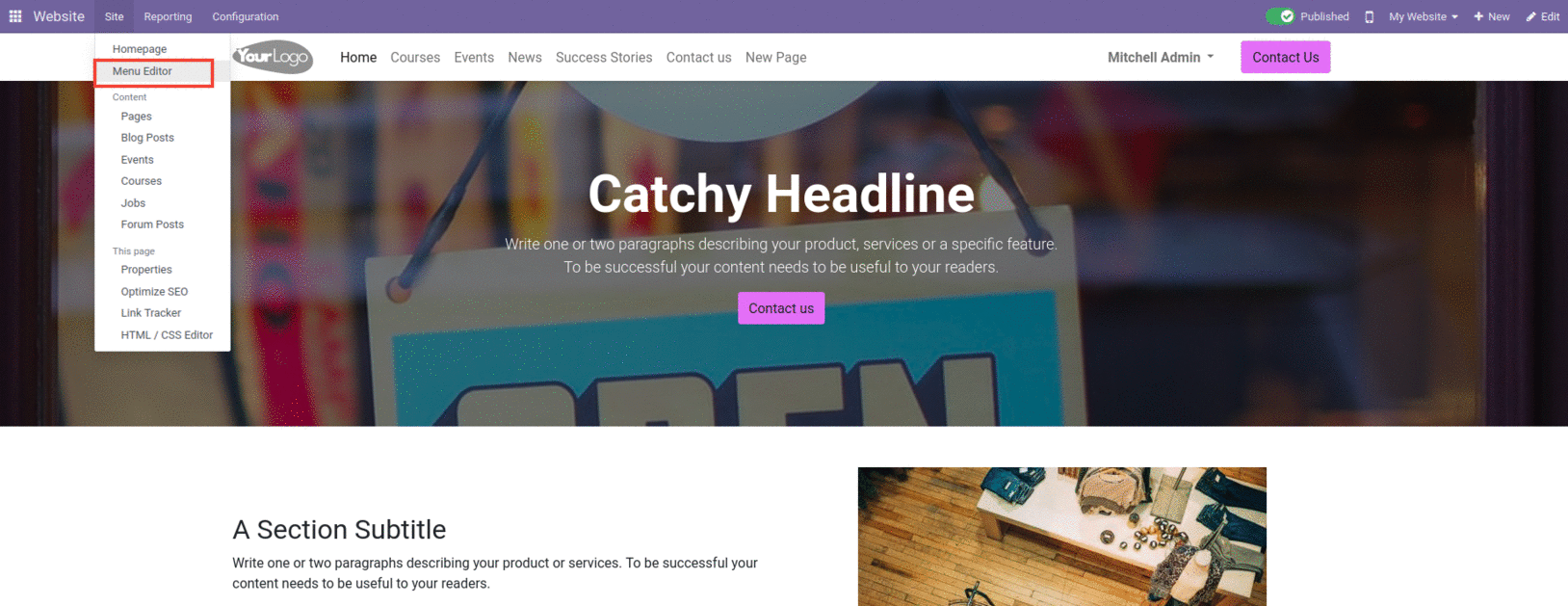Open the apps grid icon
The image size is (1568, 606).
(x=15, y=16)
